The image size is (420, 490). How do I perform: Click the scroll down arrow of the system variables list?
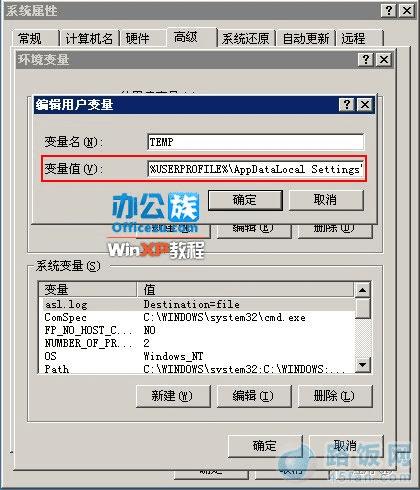click(362, 365)
